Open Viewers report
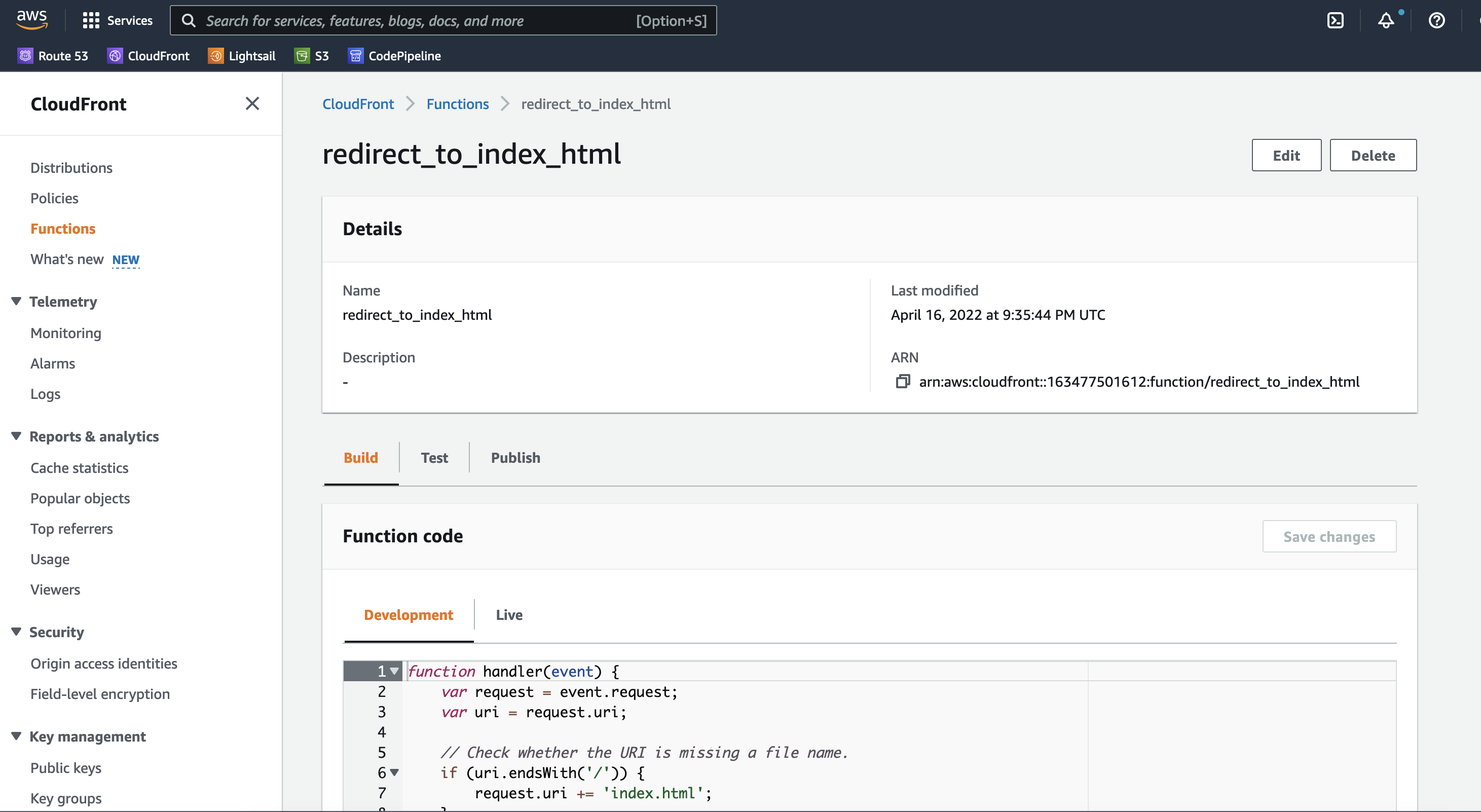Viewport: 1481px width, 812px height. (x=55, y=589)
